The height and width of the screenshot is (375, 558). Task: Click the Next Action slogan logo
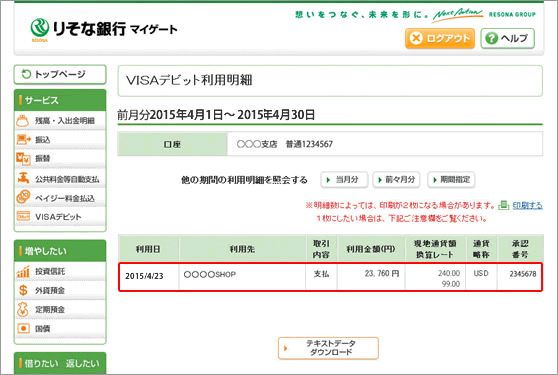457,15
